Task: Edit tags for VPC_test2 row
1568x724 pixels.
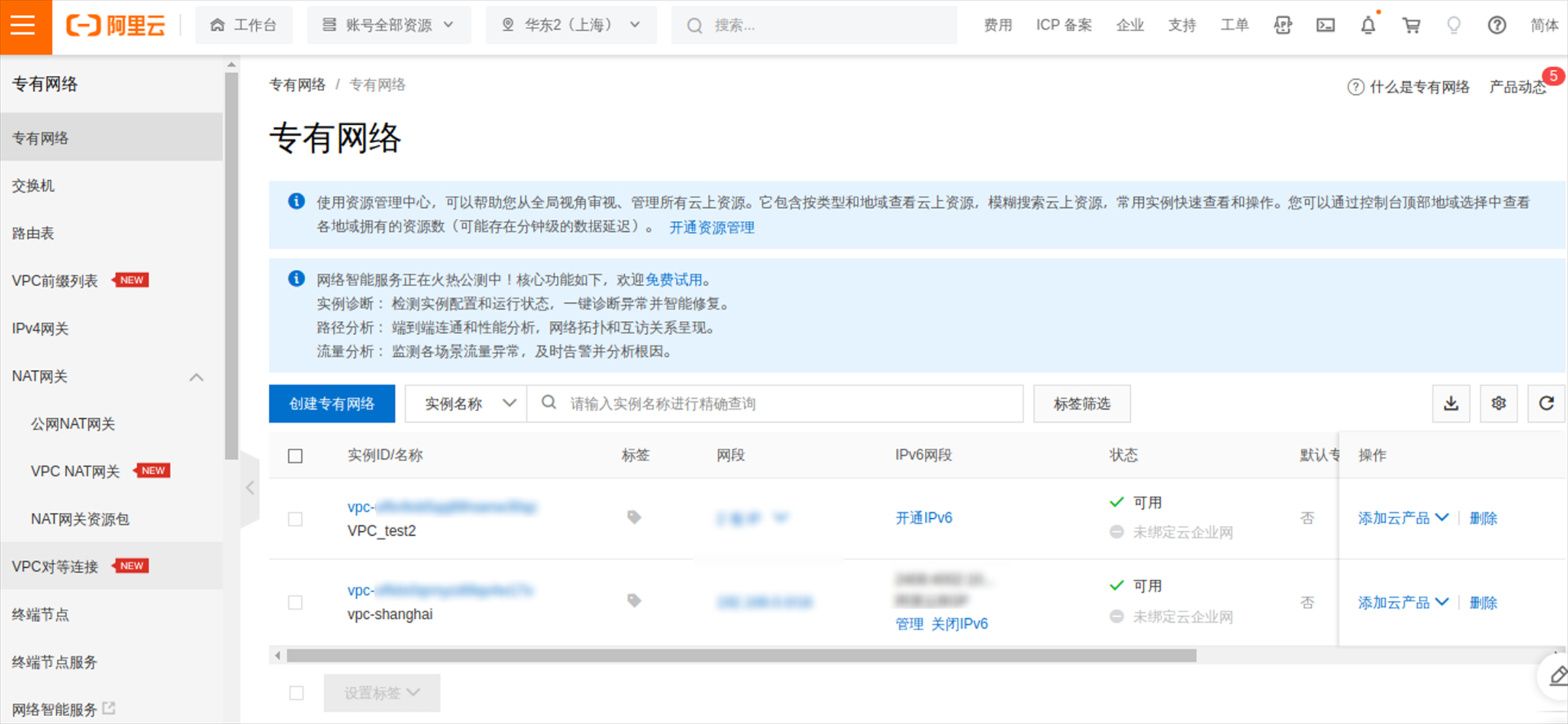Action: coord(634,518)
